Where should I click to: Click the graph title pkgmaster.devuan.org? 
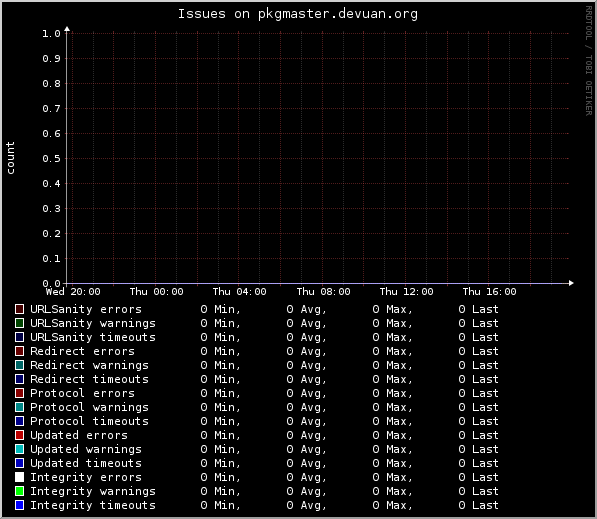[298, 14]
